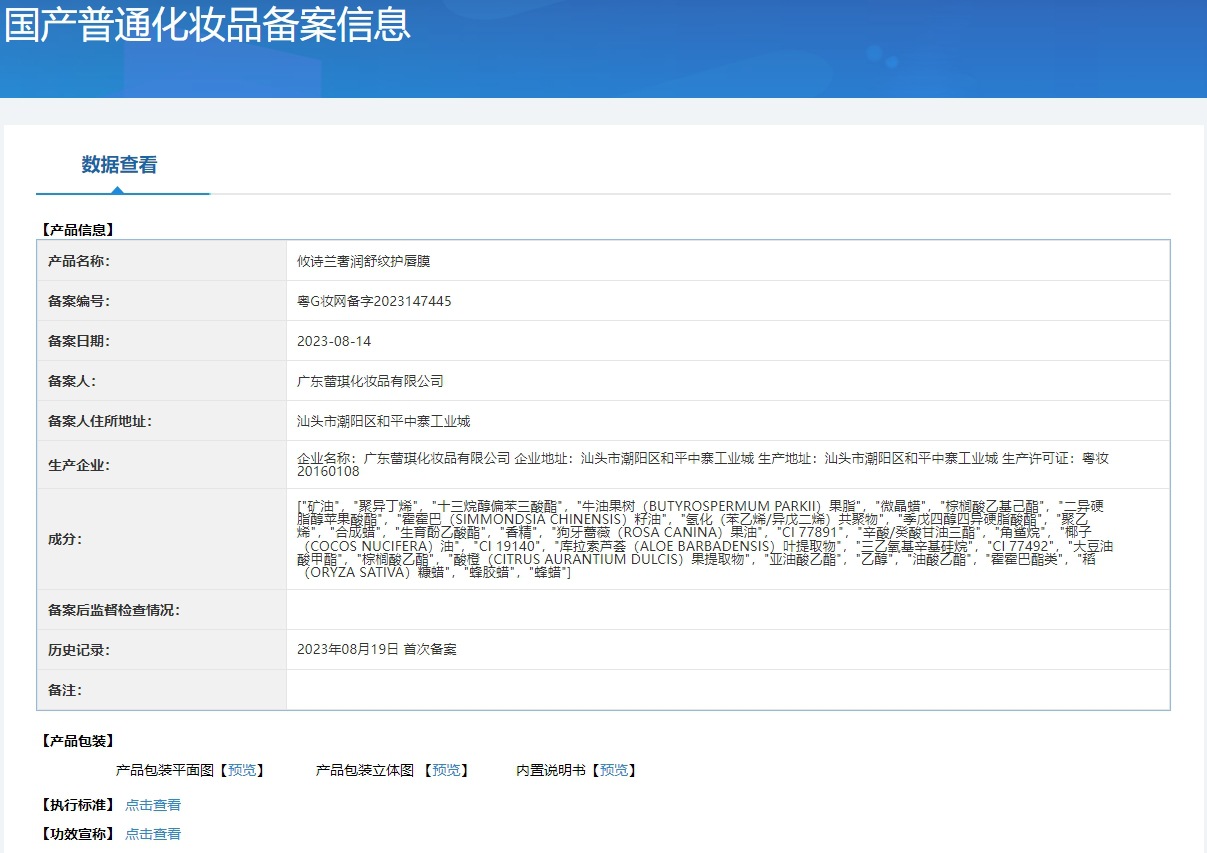Click the 【产品信息】 section heading
The width and height of the screenshot is (1207, 853).
pos(78,229)
